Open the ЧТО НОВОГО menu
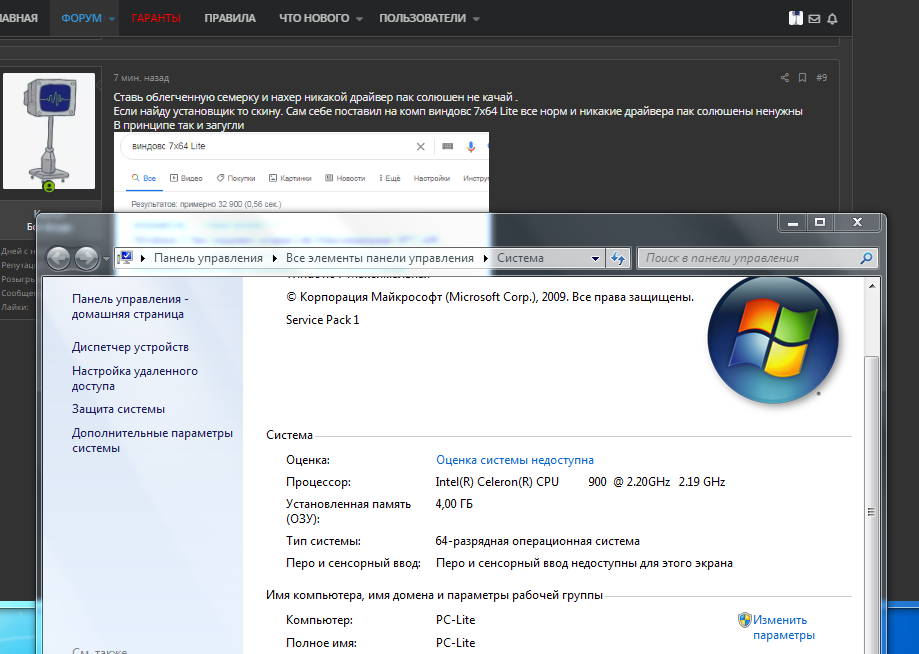Screen dimensions: 919x654 click(314, 18)
